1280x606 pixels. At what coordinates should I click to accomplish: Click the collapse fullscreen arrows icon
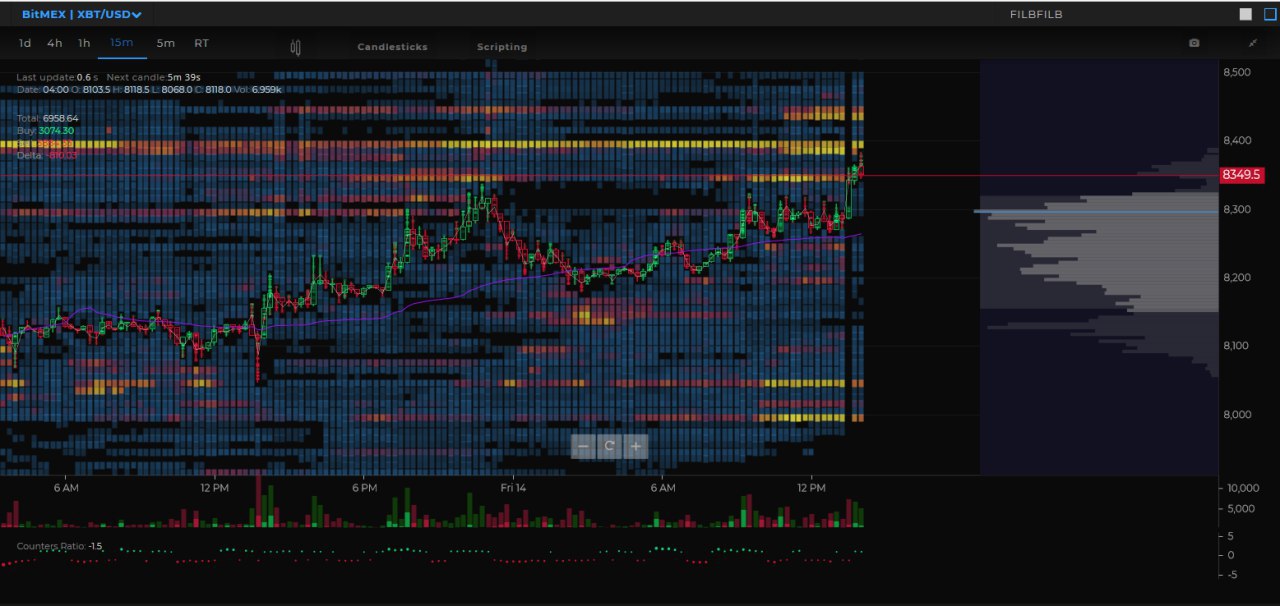[x=1254, y=43]
